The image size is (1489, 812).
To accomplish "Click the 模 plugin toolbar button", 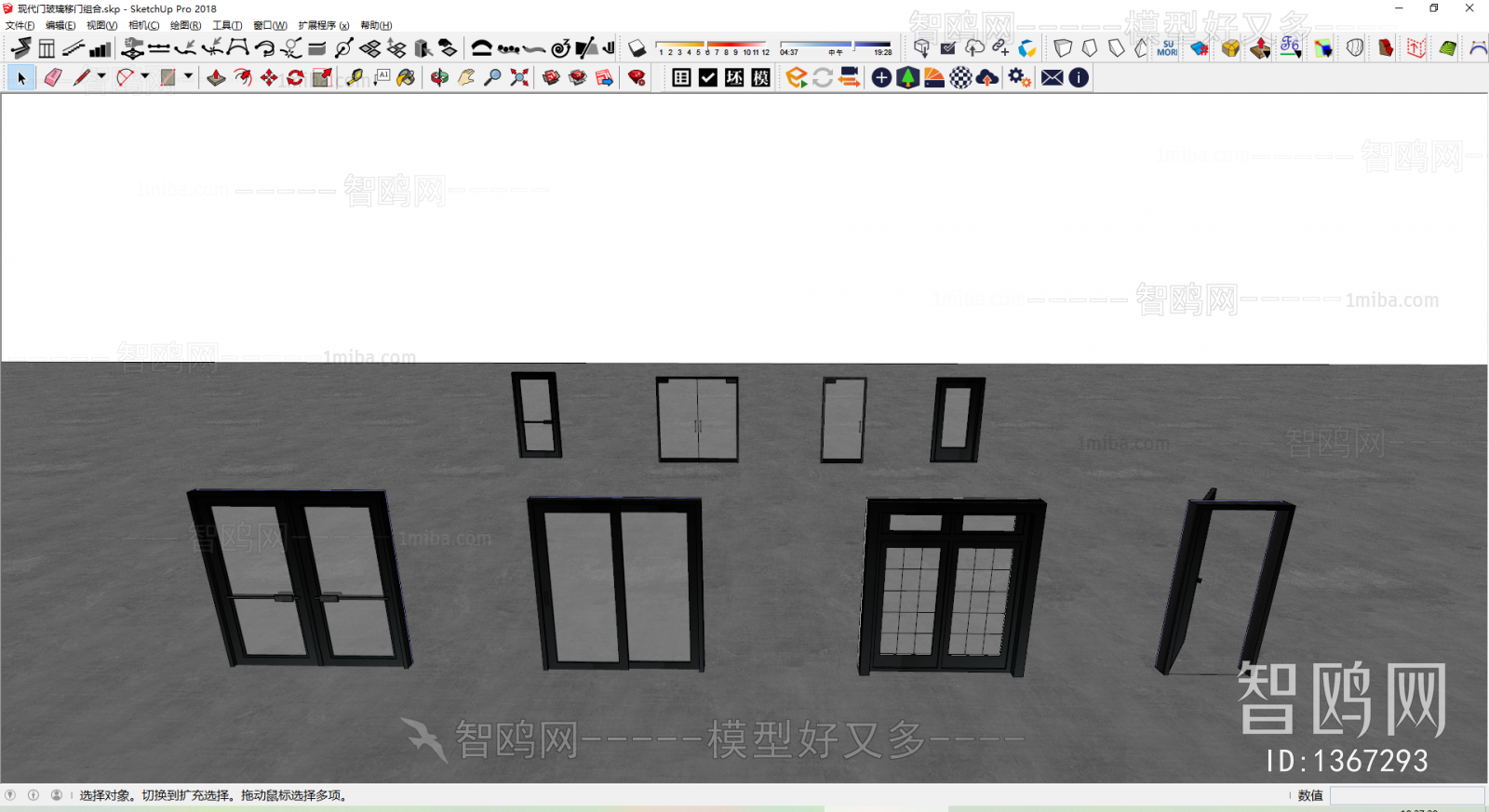I will 761,78.
